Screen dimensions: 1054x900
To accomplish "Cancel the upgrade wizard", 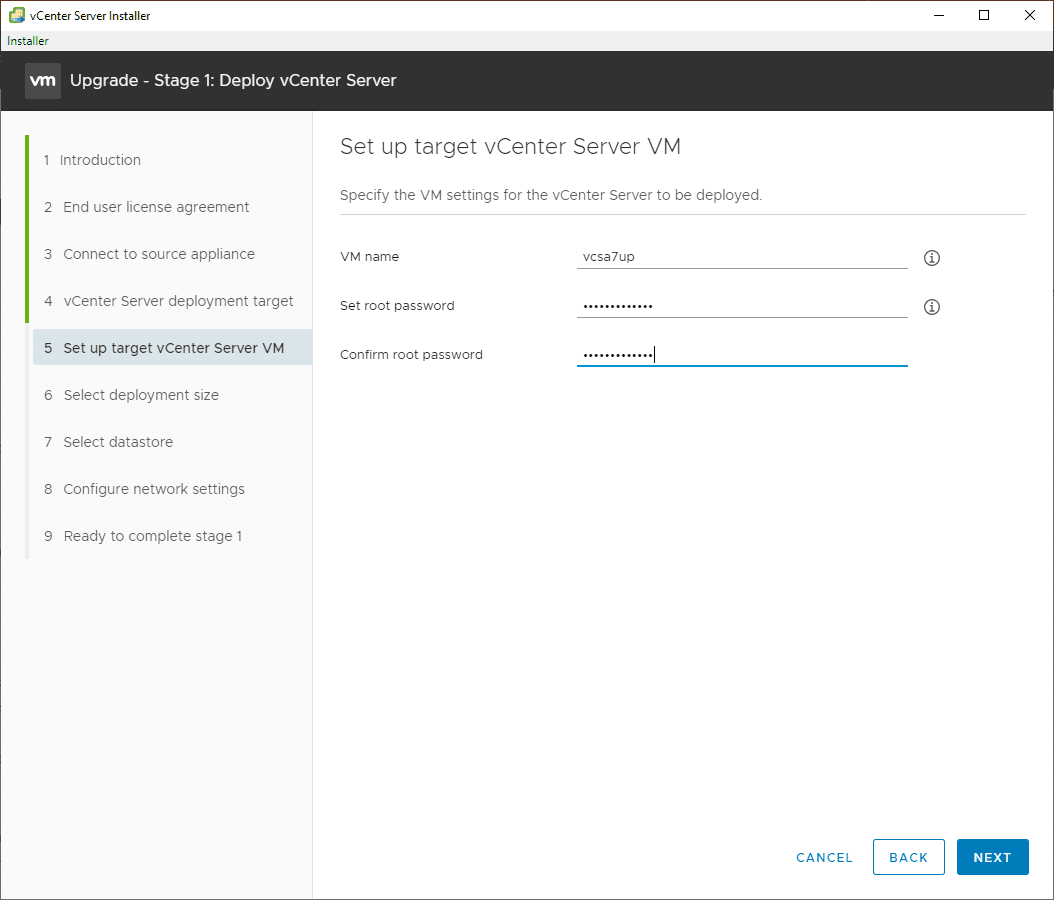I will 824,857.
